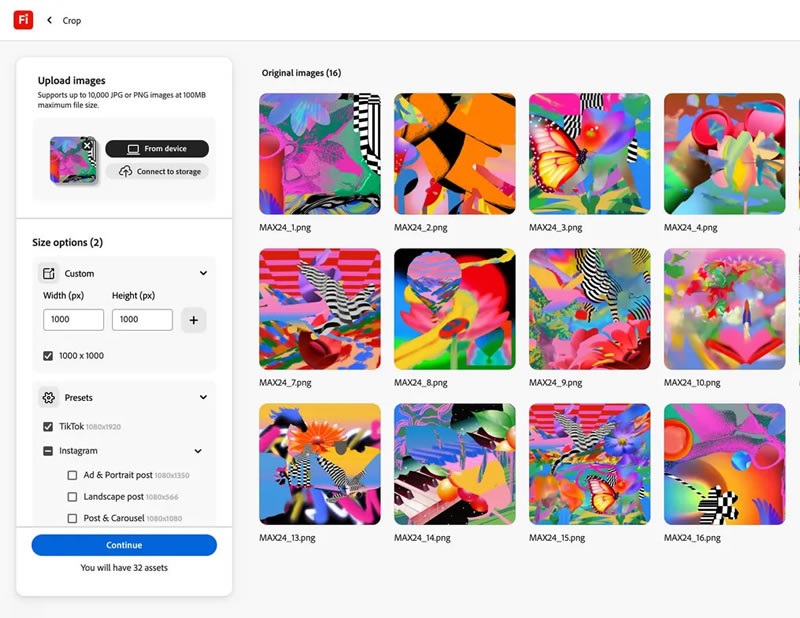
Task: Click the Custom size icon
Action: (48, 273)
